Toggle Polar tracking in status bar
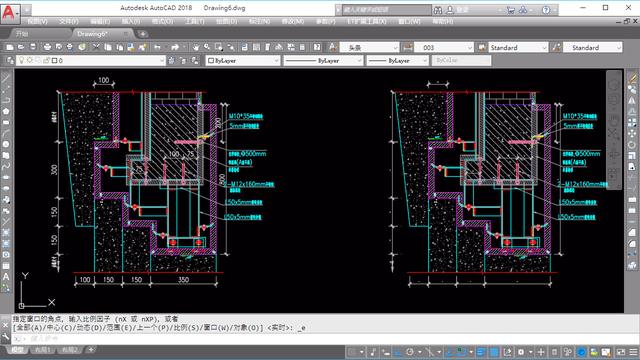640x360 pixels. click(410, 352)
